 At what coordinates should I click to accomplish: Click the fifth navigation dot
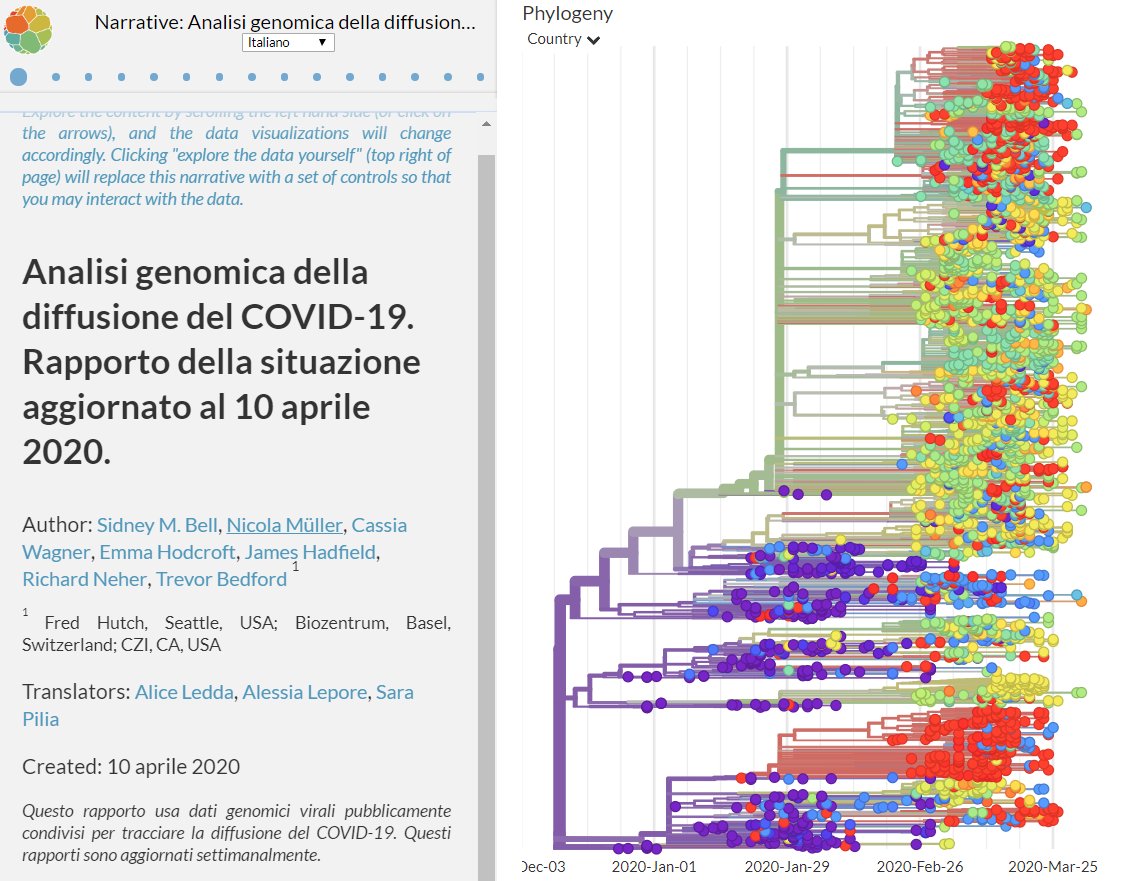coord(152,76)
